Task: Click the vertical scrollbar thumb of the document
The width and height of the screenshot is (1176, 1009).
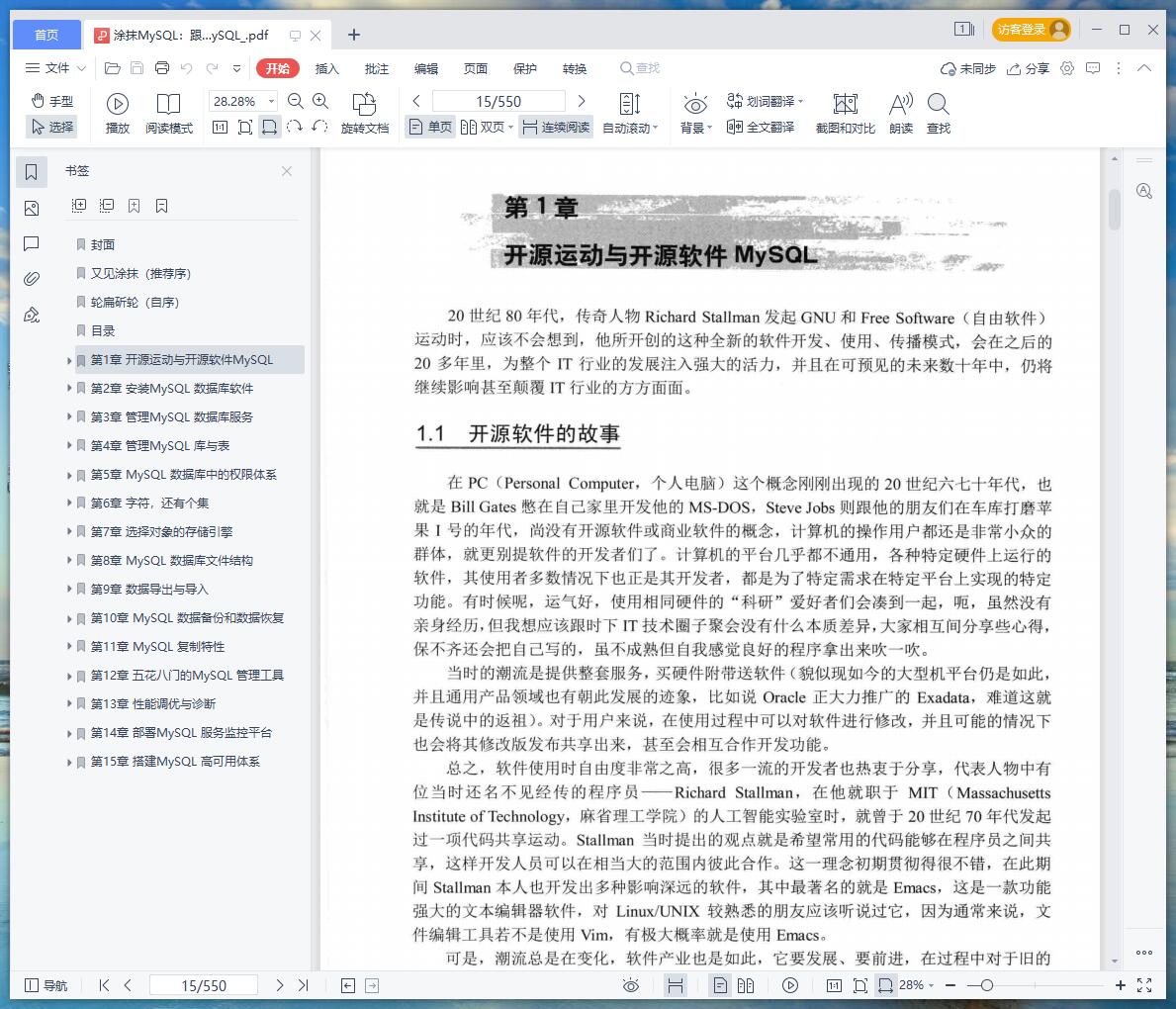Action: coord(1115,209)
